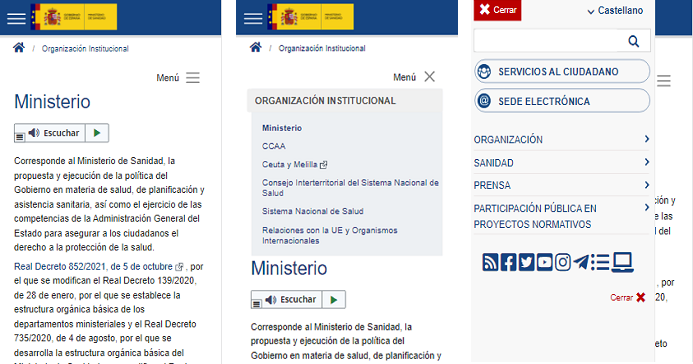Open the Telegram paper plane icon
The width and height of the screenshot is (693, 364).
pyautogui.click(x=581, y=262)
